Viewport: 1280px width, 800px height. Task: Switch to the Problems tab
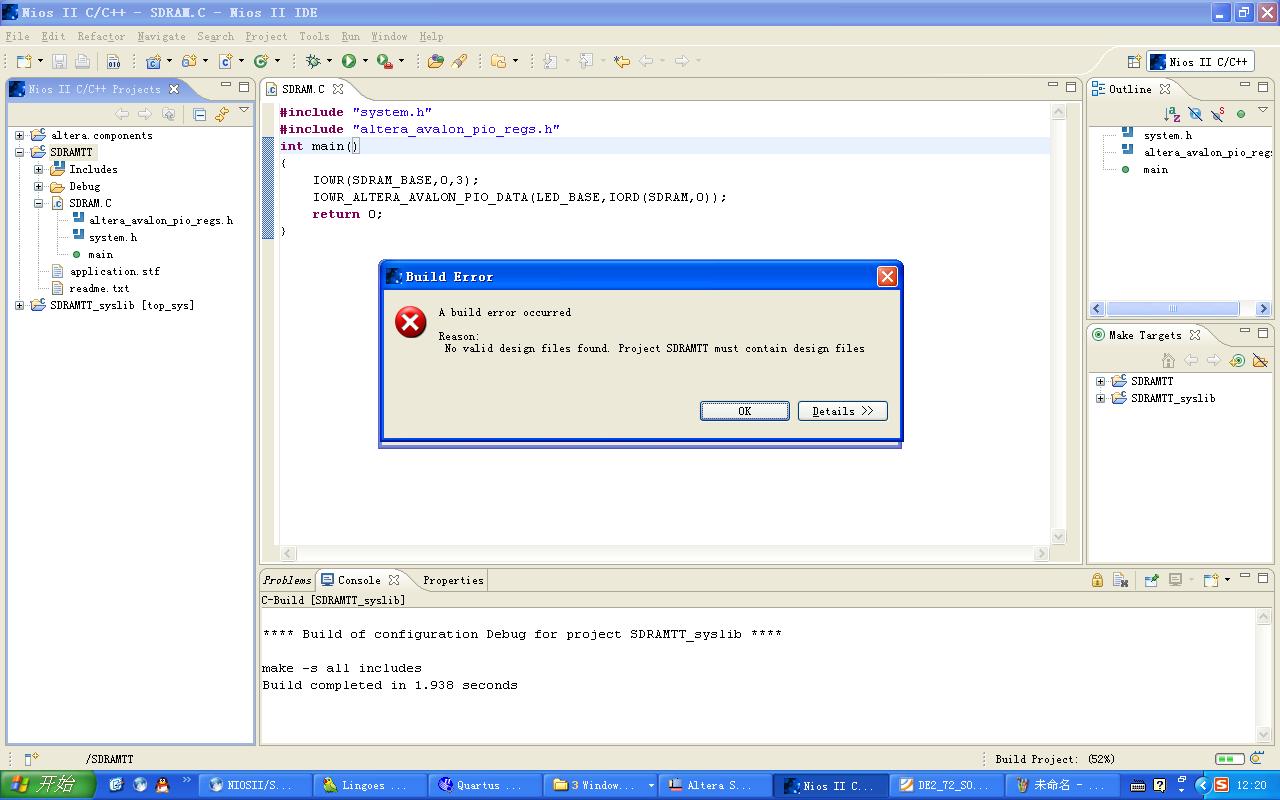pos(287,580)
